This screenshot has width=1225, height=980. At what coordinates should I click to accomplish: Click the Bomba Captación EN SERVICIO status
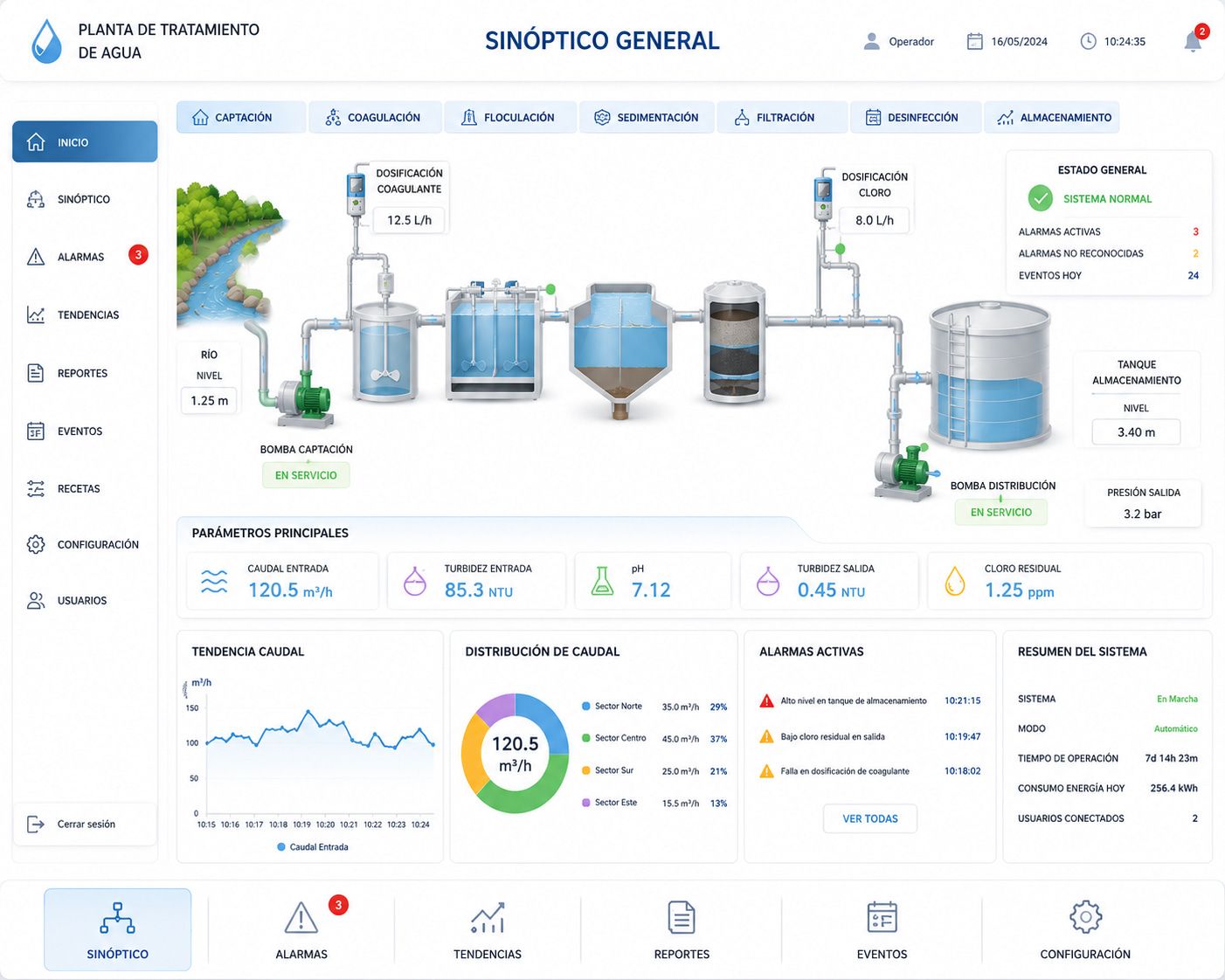306,475
